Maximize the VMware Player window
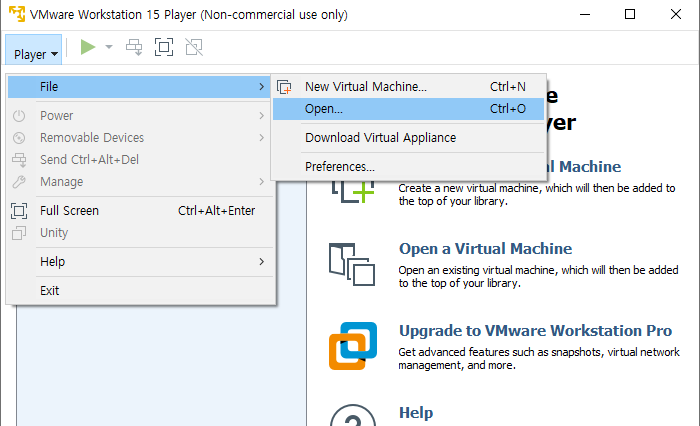 click(630, 14)
